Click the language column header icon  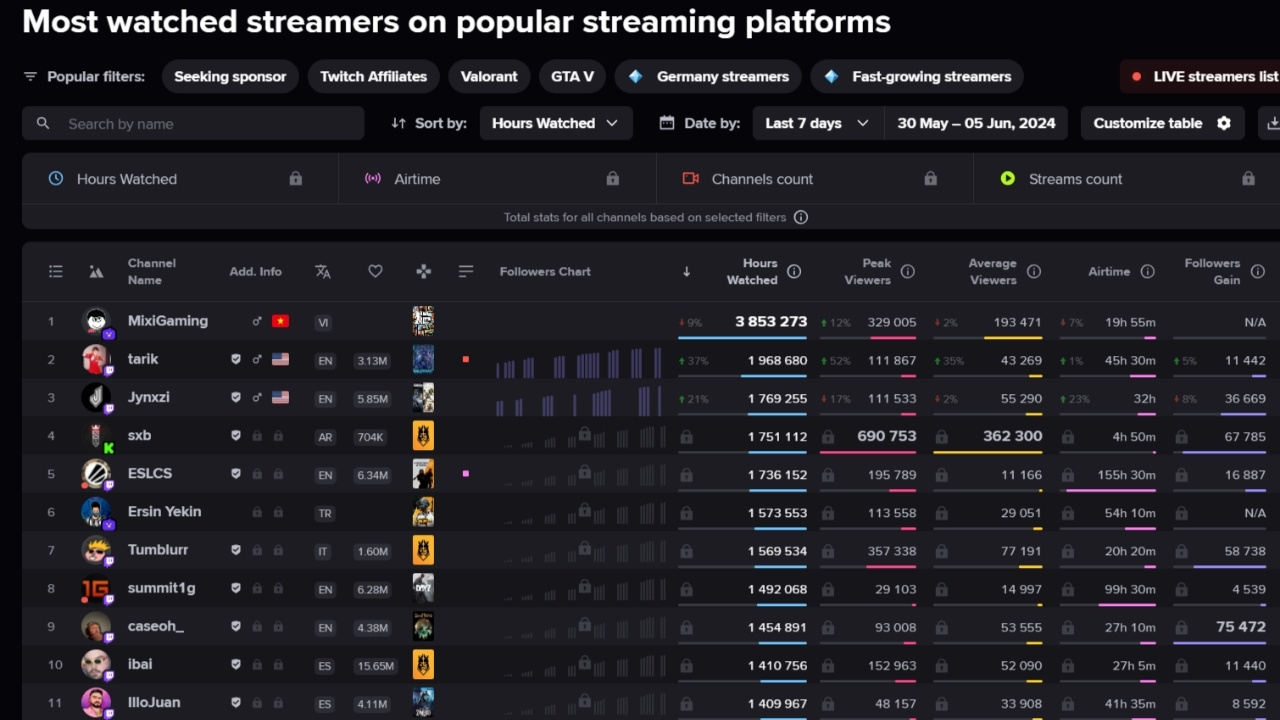pos(323,271)
